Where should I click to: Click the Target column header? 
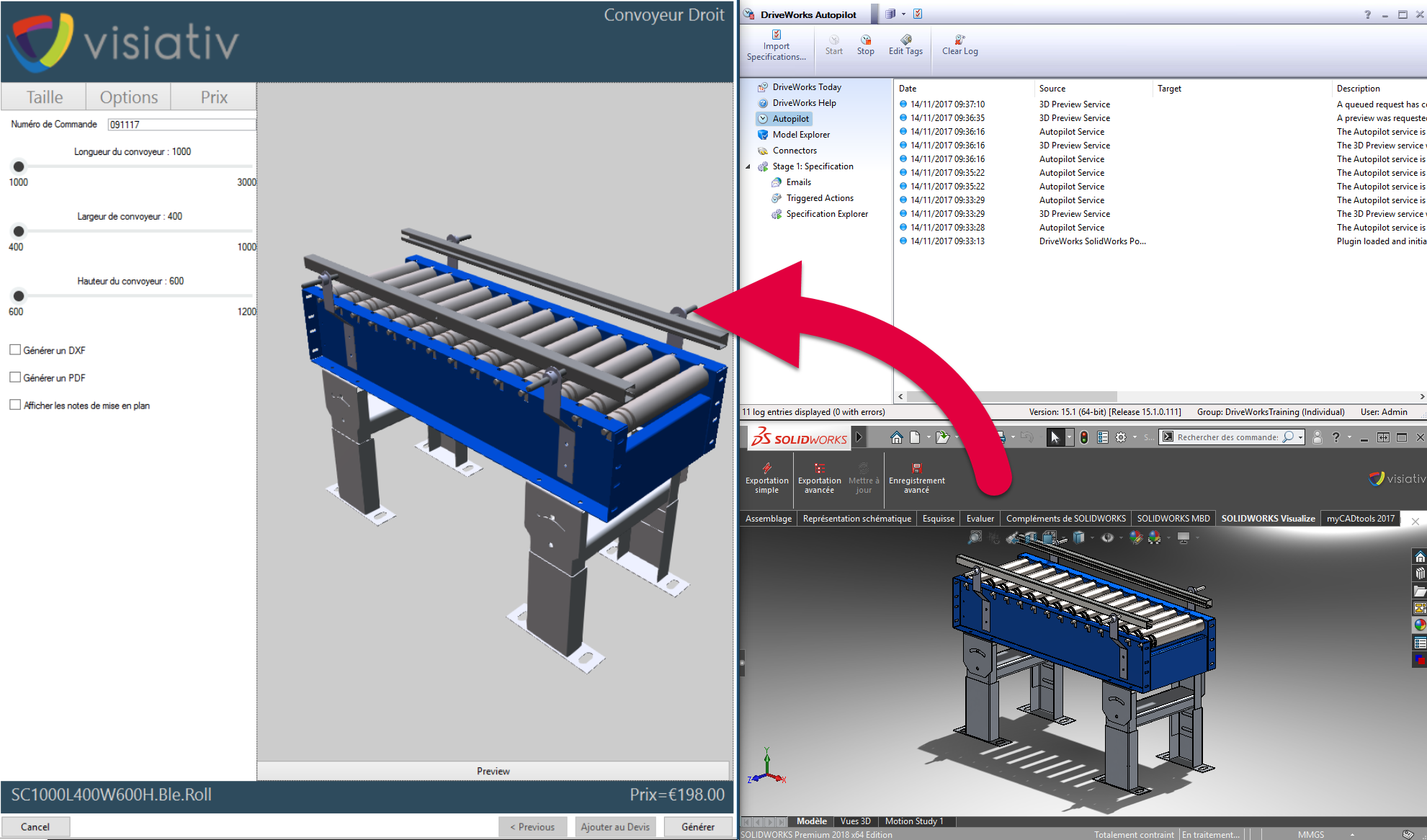(1169, 89)
